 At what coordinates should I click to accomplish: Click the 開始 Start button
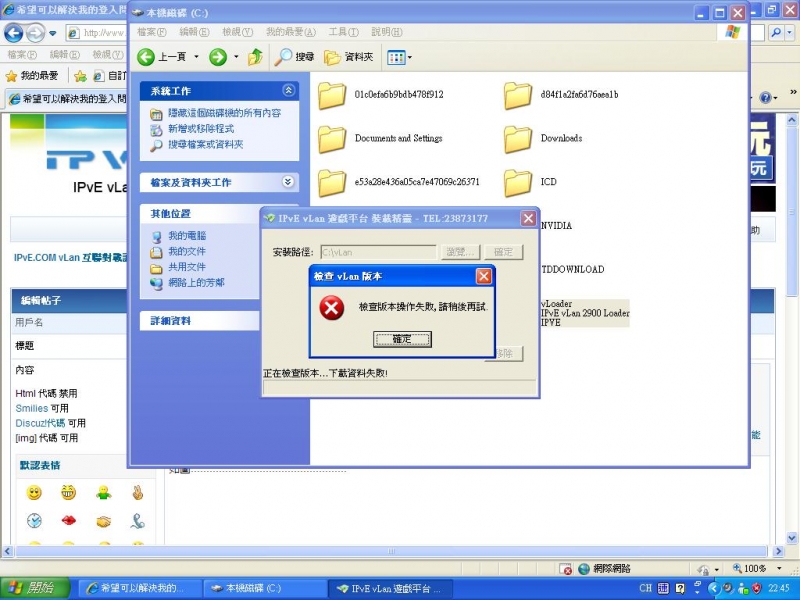click(x=34, y=588)
